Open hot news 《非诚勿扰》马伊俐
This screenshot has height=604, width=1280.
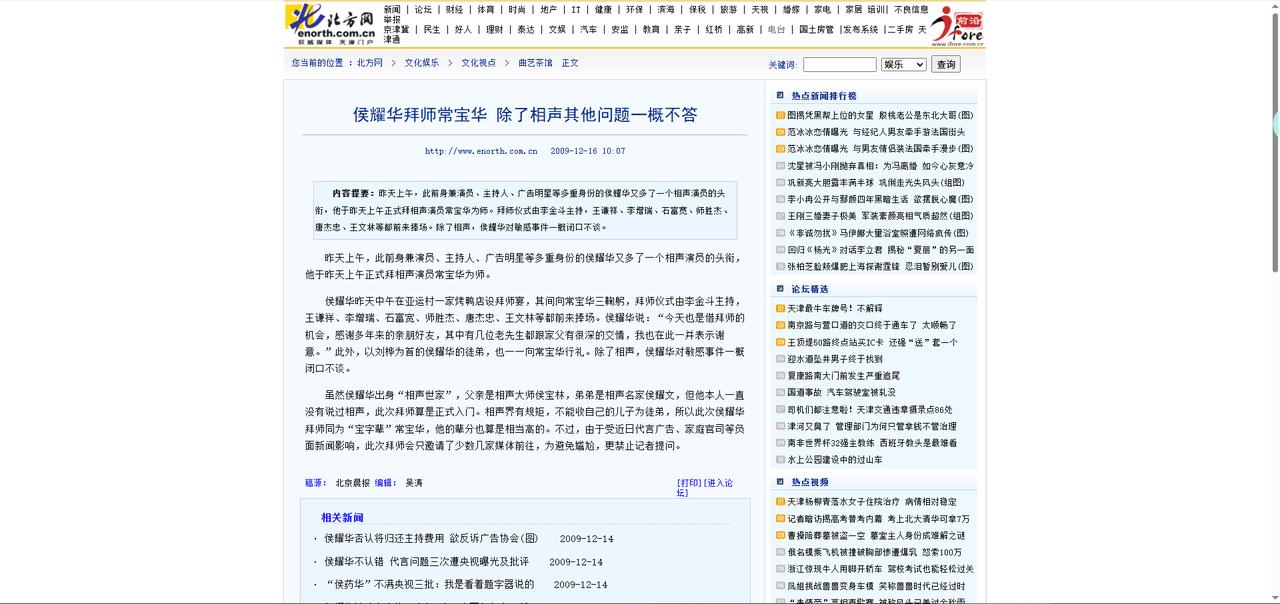pyautogui.click(x=878, y=233)
